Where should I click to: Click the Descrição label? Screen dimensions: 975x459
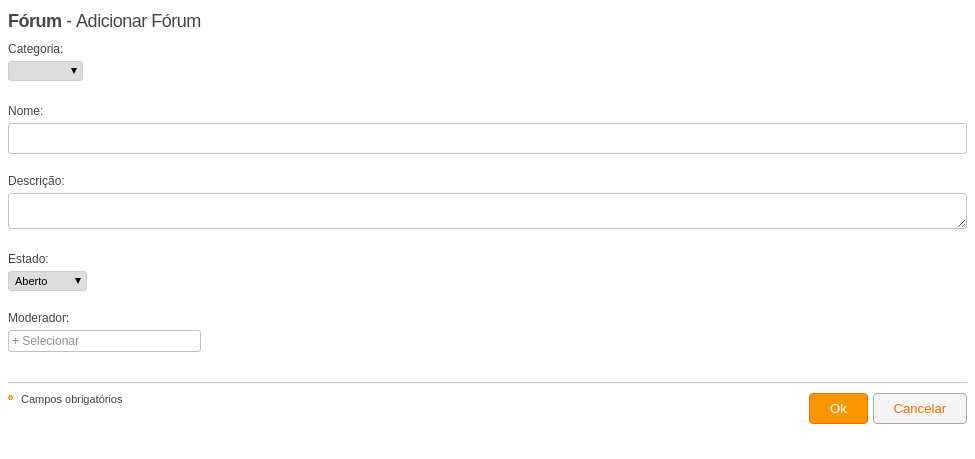(x=36, y=181)
